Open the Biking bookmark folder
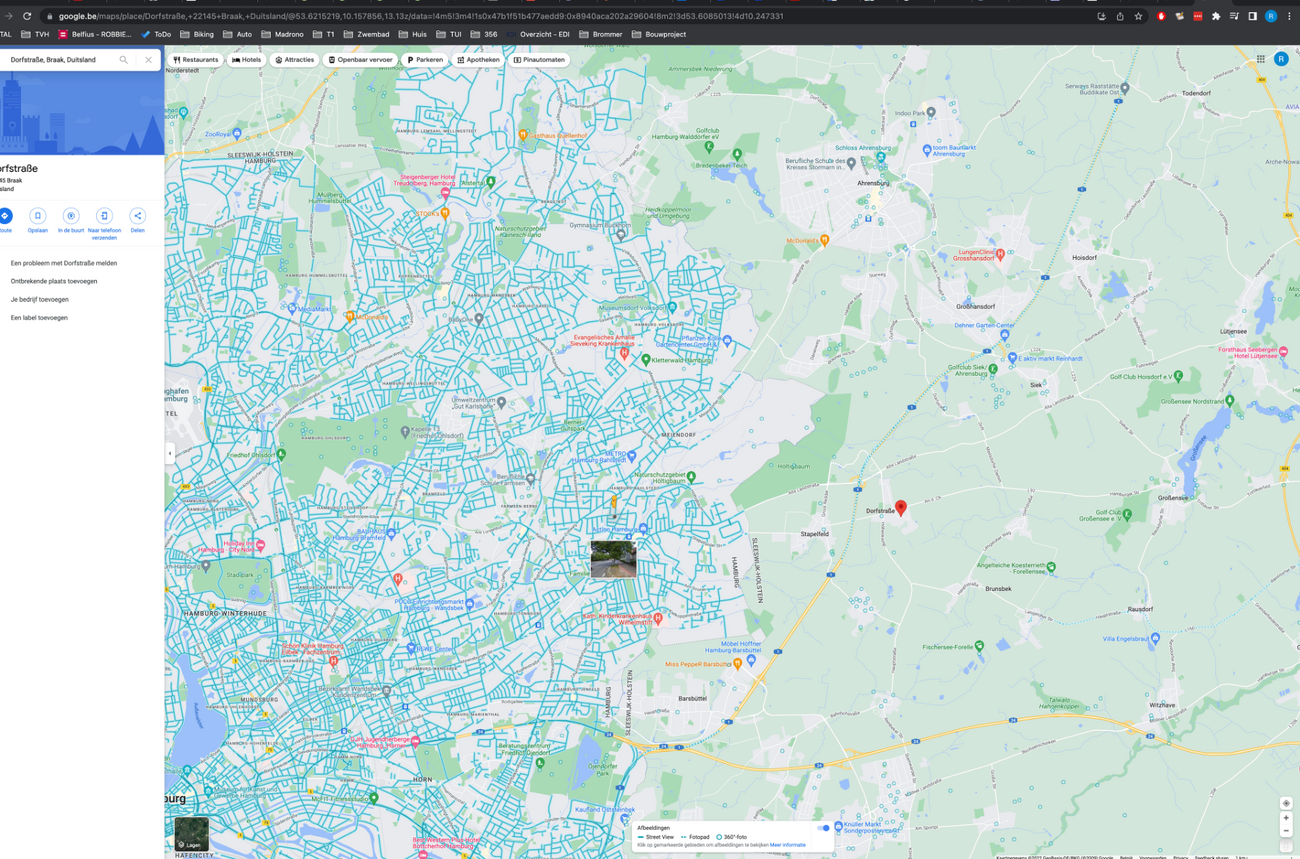This screenshot has width=1300, height=859. coord(197,34)
